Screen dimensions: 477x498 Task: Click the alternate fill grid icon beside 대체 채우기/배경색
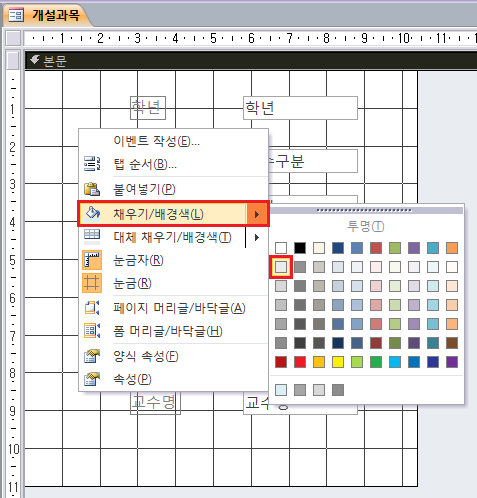[x=92, y=236]
